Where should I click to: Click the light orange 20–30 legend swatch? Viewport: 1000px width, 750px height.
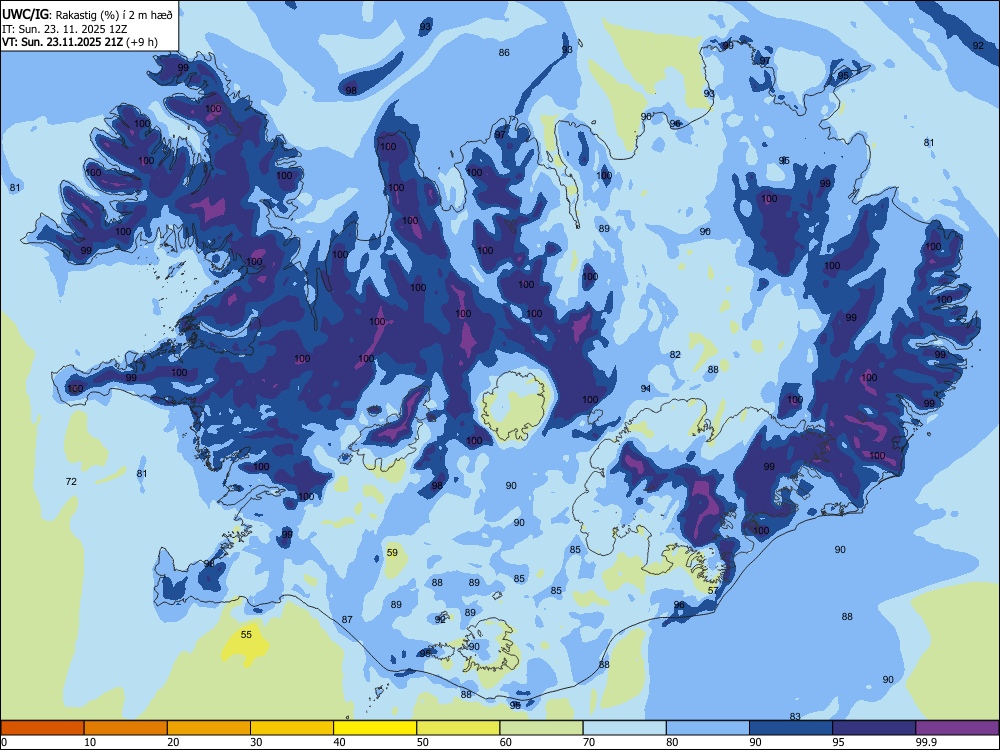tap(209, 728)
